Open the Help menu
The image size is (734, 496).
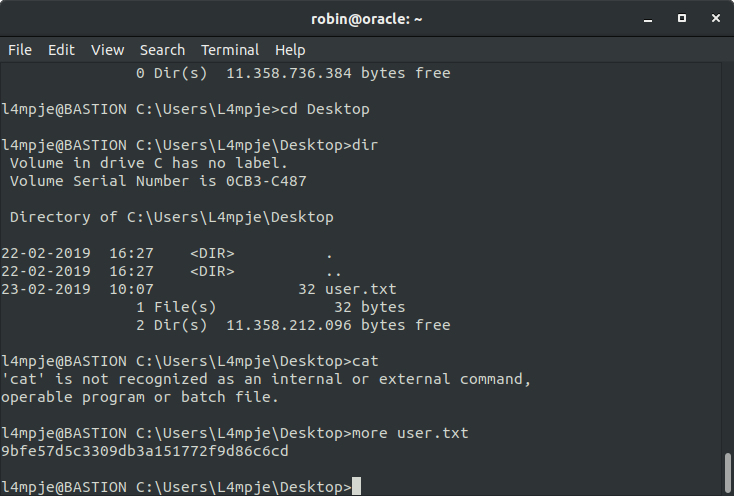290,50
